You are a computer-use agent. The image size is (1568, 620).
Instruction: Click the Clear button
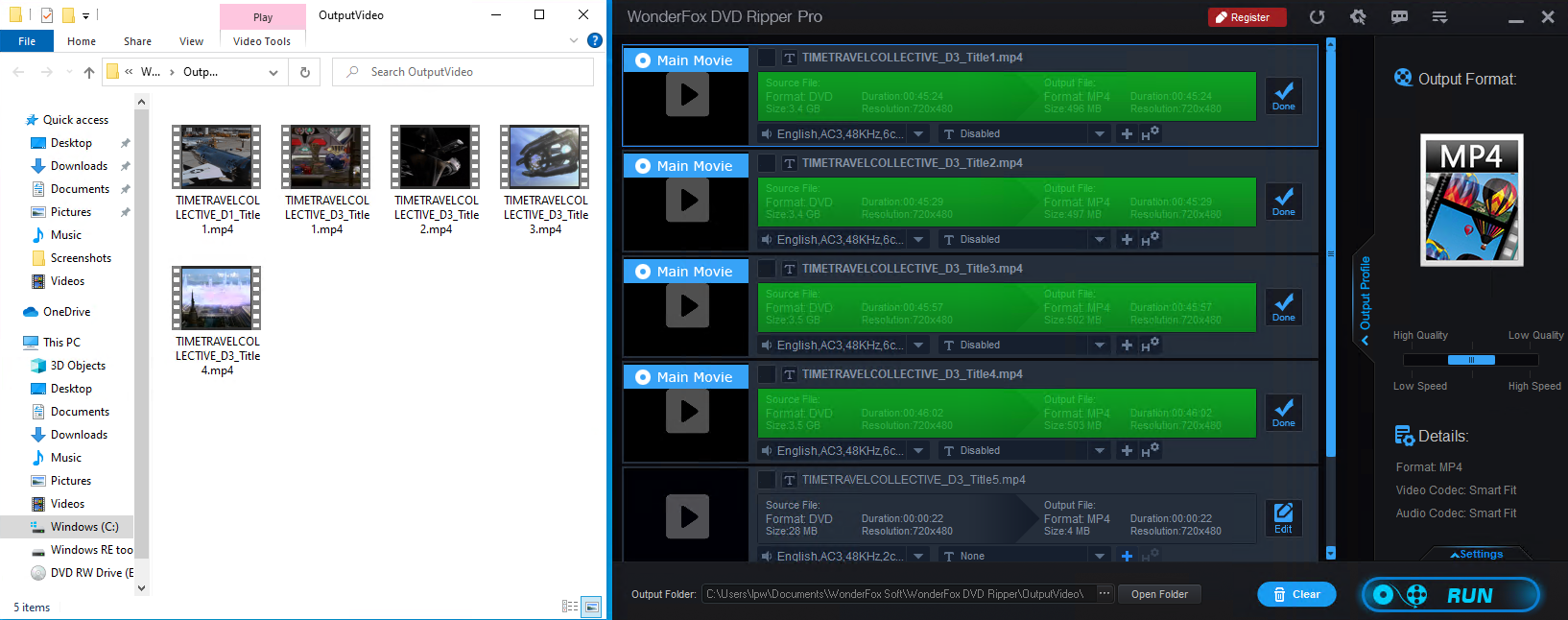click(1296, 595)
